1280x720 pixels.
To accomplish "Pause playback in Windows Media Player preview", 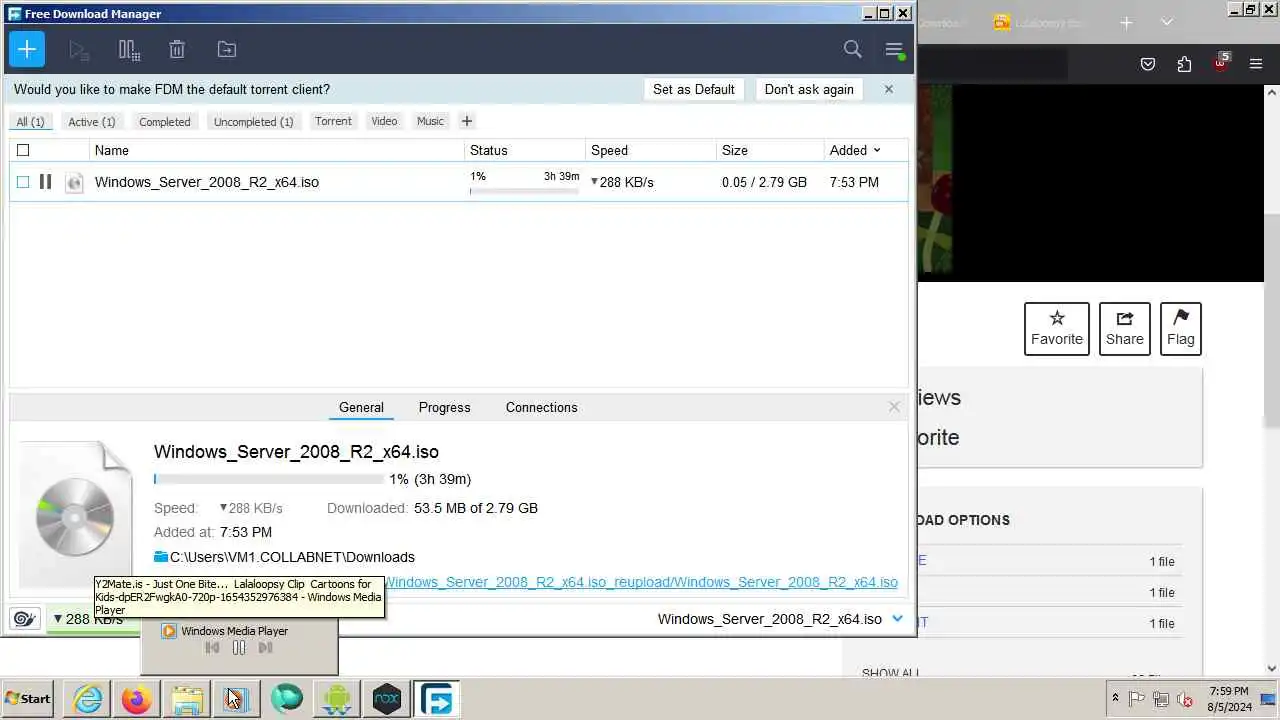I will 238,648.
